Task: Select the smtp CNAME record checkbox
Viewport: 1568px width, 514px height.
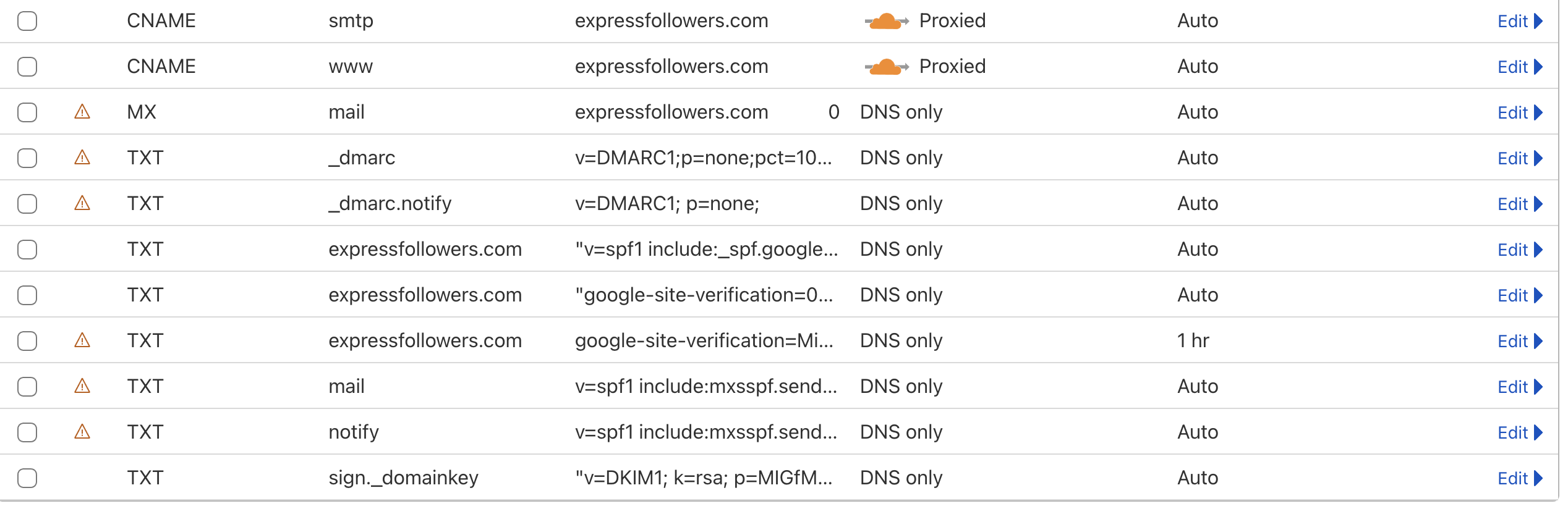Action: pos(27,21)
